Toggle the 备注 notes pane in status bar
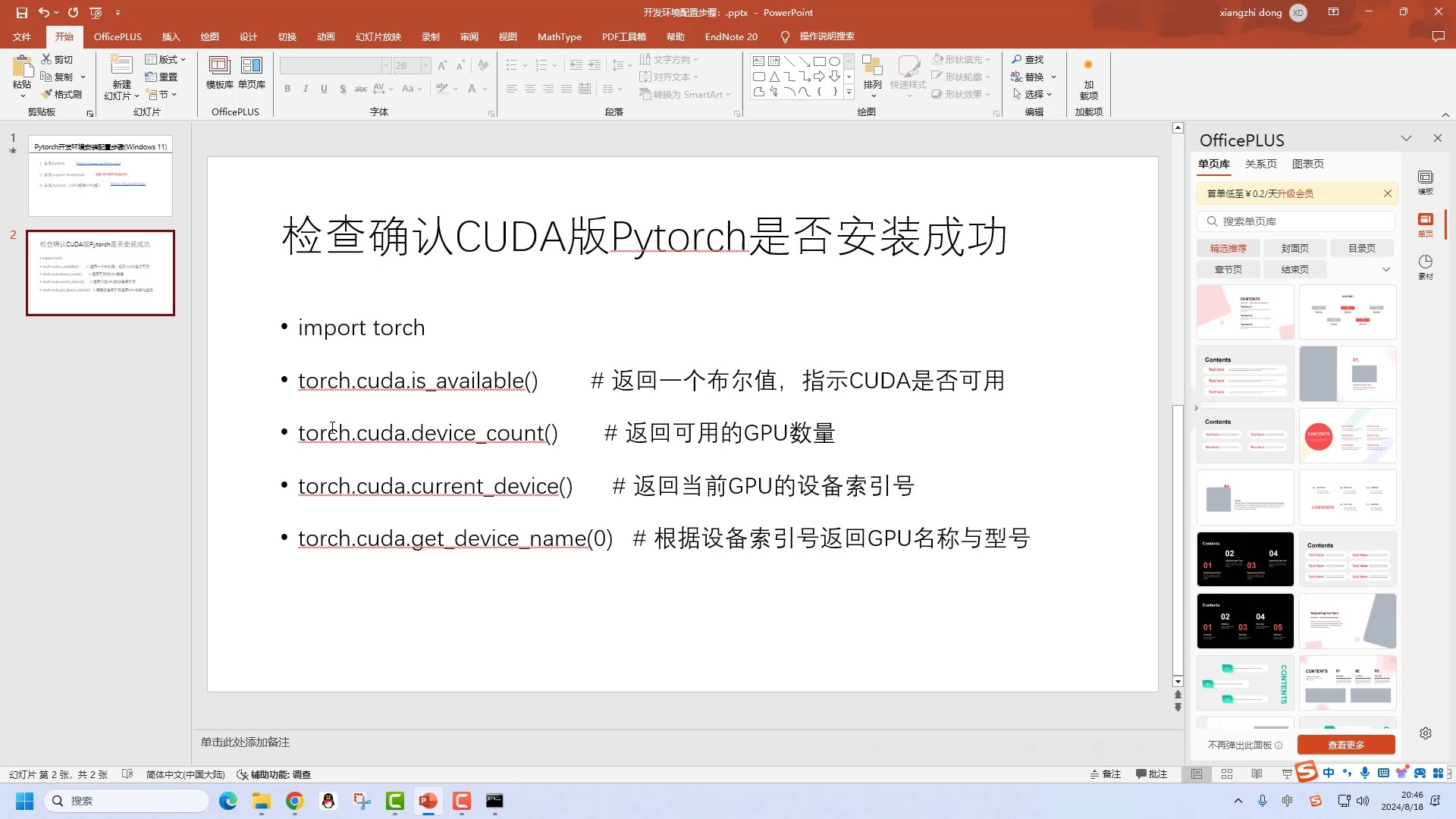This screenshot has height=819, width=1456. (1105, 774)
